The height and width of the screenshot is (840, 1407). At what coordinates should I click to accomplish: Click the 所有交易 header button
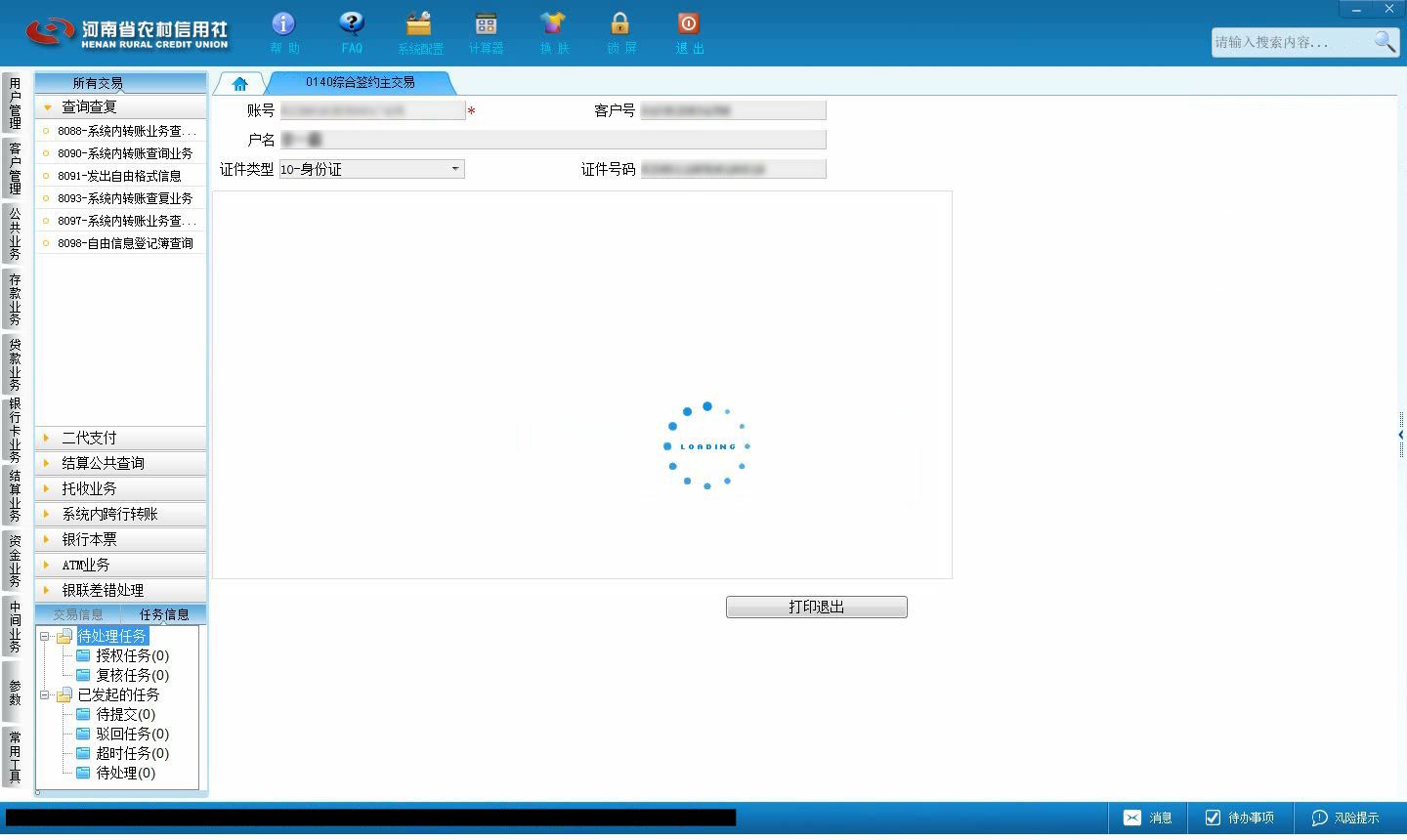click(x=120, y=83)
